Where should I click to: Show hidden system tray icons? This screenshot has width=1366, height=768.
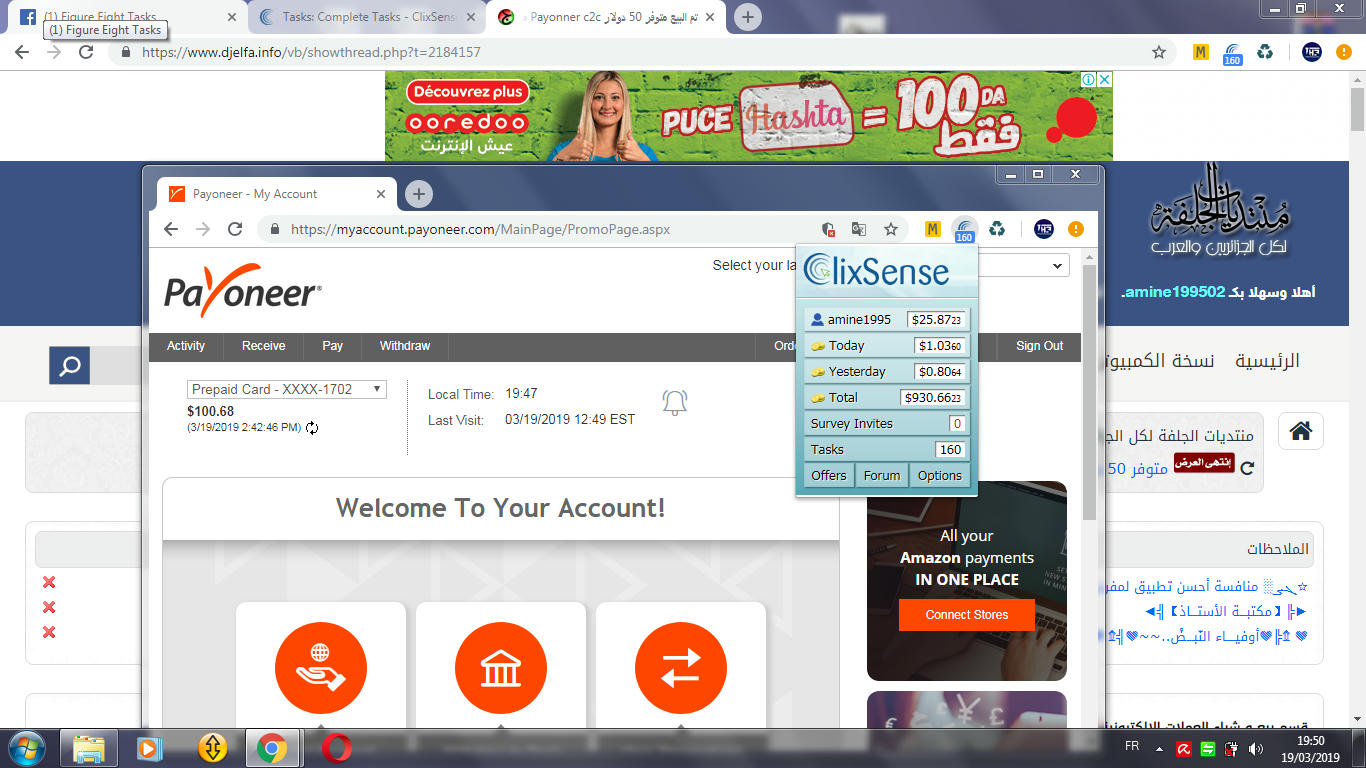click(x=1159, y=748)
